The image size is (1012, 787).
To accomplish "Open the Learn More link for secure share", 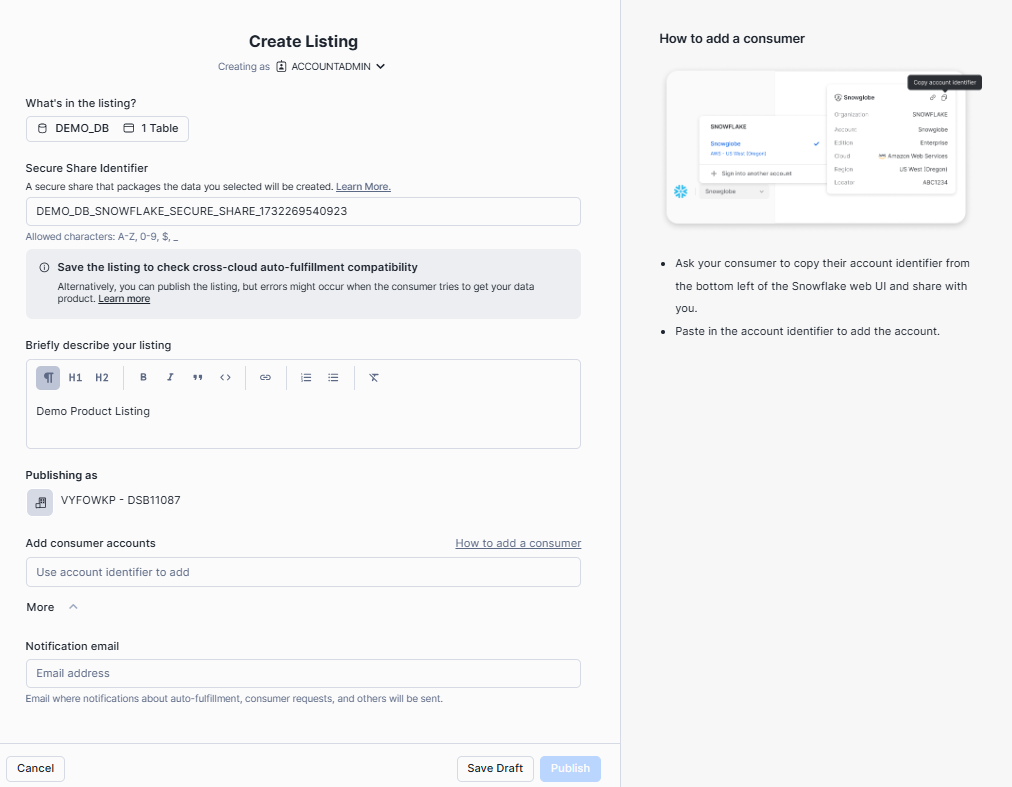I will point(363,187).
